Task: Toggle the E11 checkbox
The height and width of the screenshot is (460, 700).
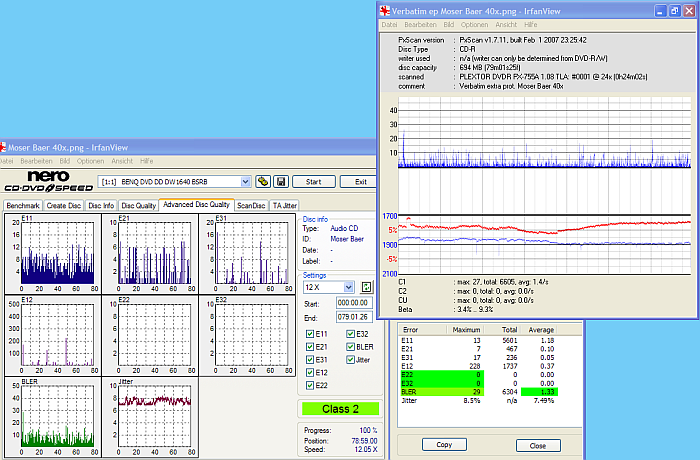Action: pyautogui.click(x=310, y=334)
